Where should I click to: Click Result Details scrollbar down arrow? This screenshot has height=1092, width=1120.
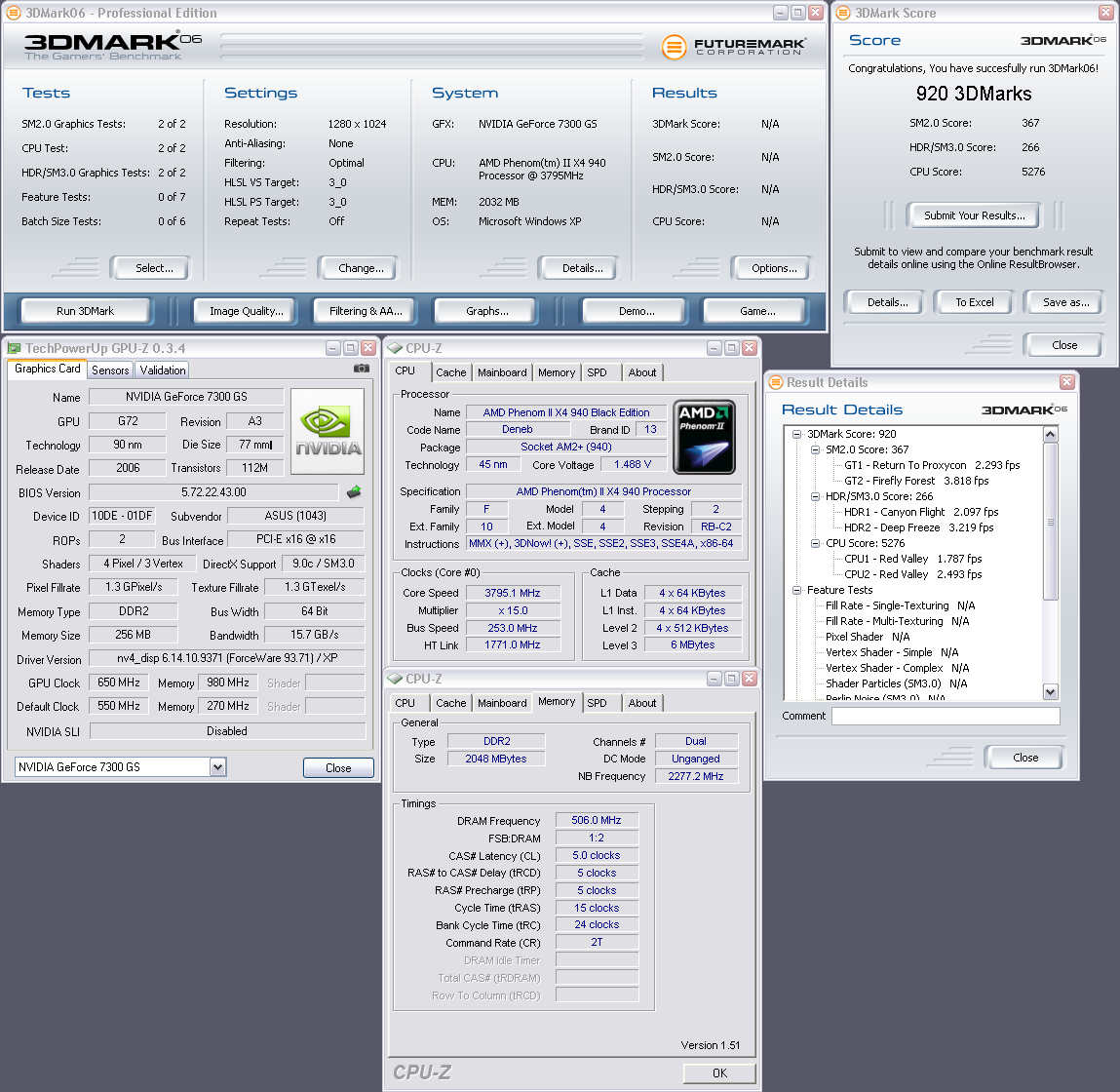pyautogui.click(x=1050, y=691)
